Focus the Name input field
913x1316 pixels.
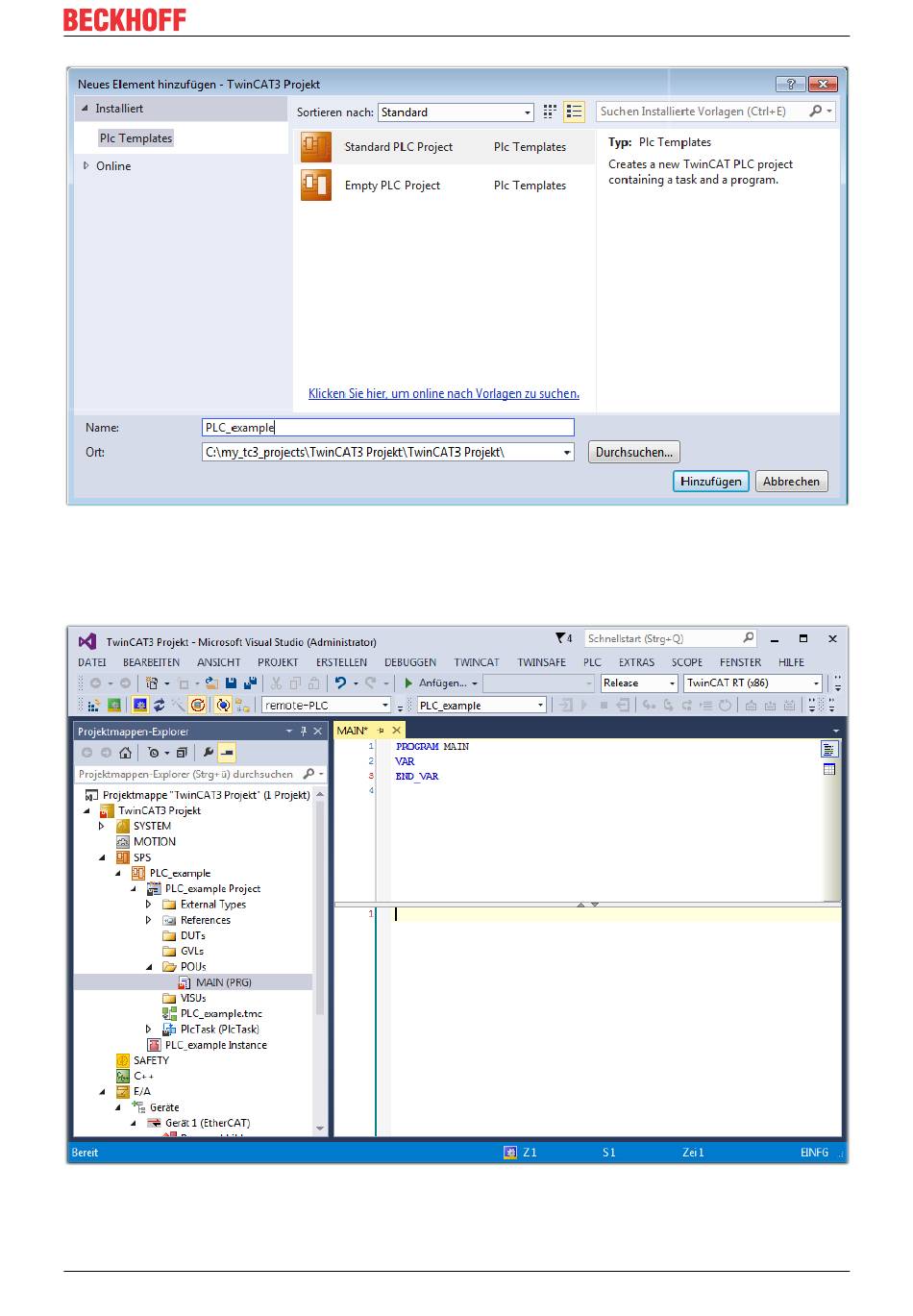(388, 428)
